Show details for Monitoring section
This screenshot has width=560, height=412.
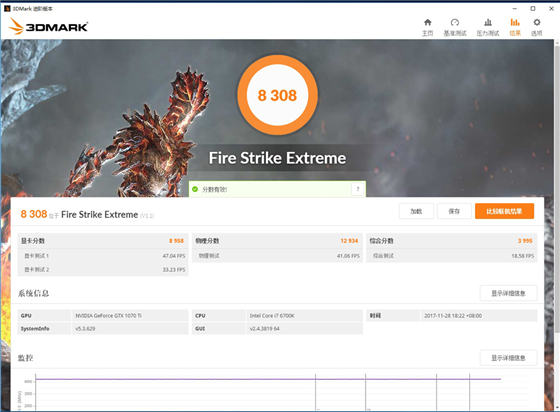click(x=508, y=358)
